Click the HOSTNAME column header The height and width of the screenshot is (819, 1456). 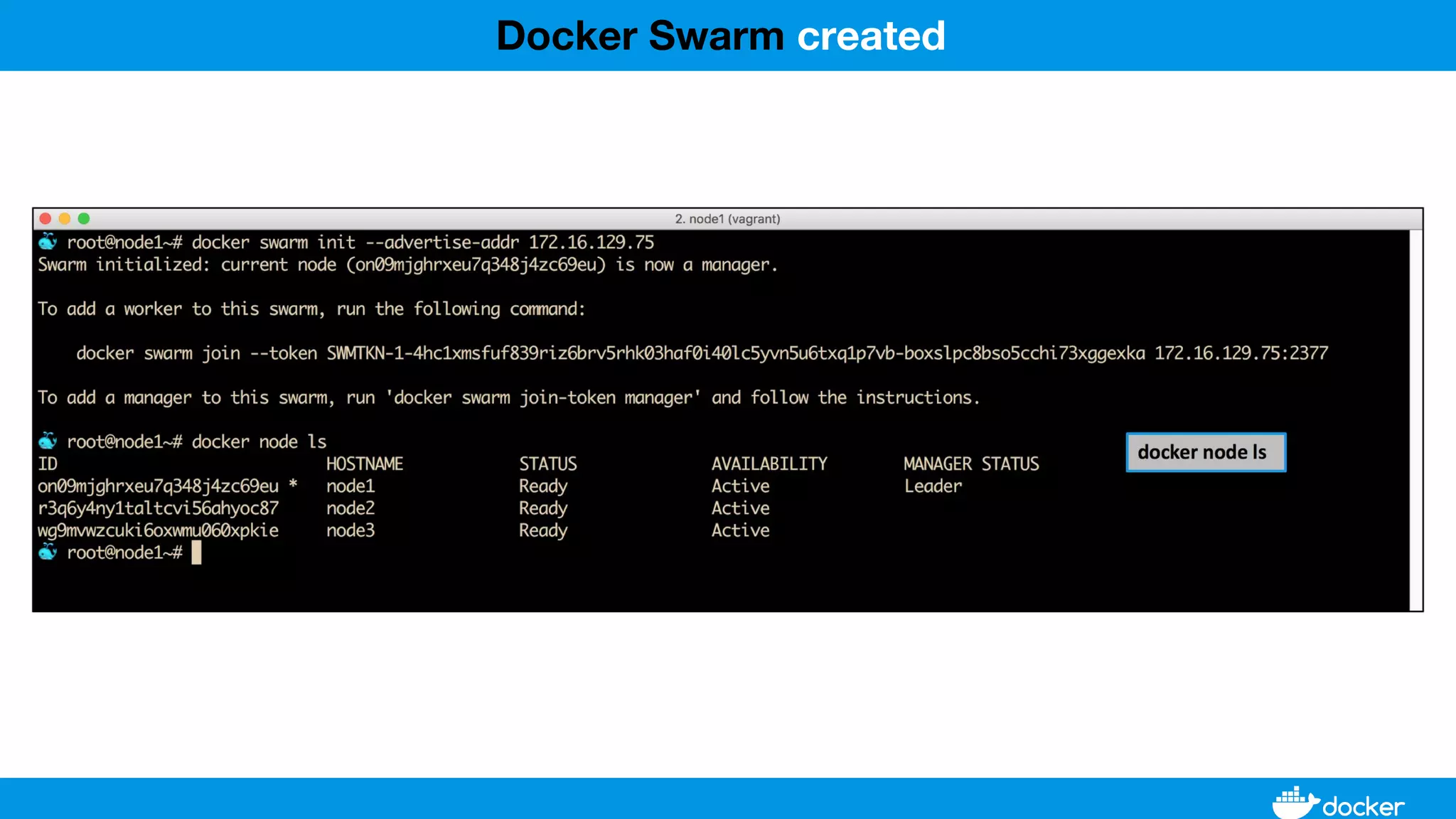coord(364,464)
